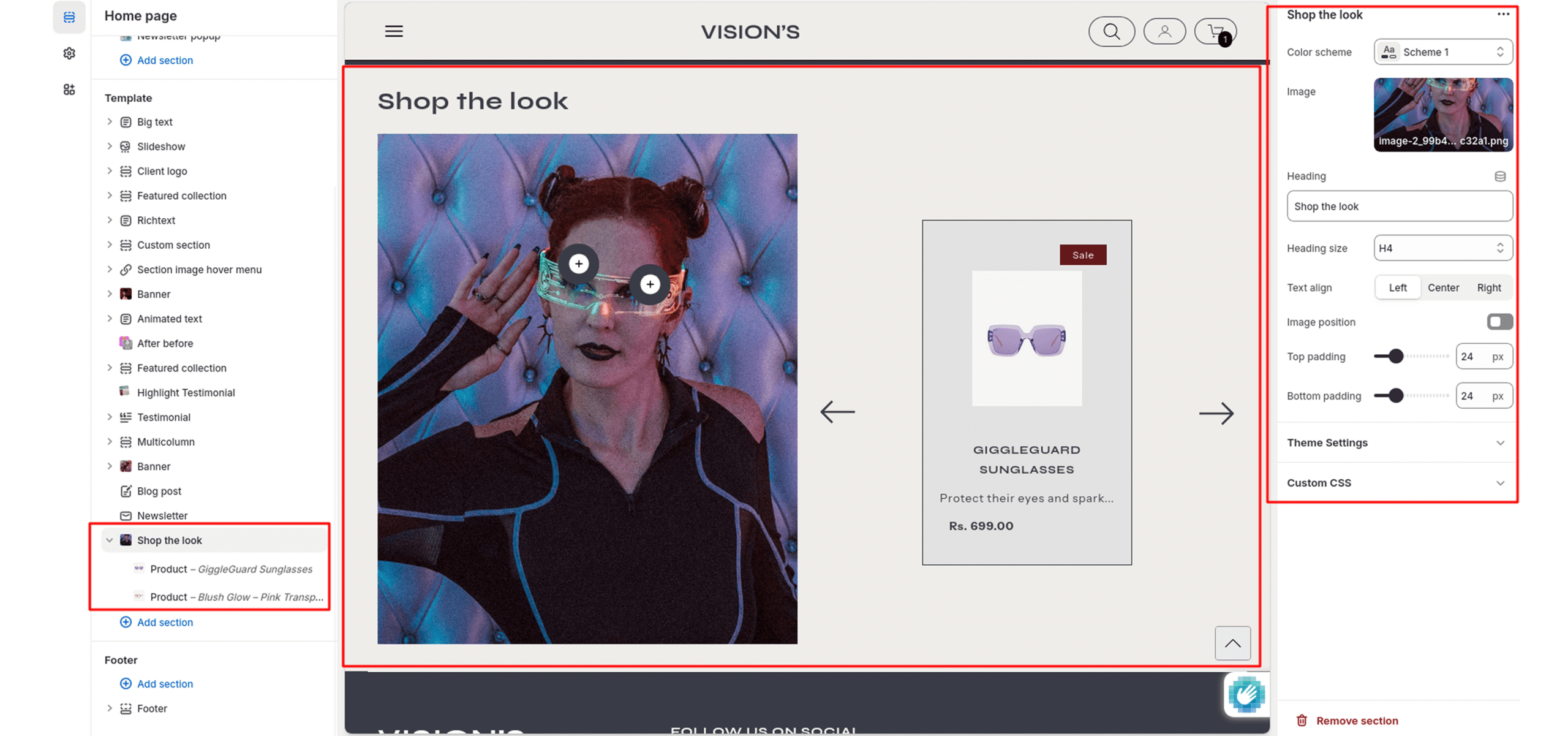
Task: Open the App embeds icon
Action: 69,89
